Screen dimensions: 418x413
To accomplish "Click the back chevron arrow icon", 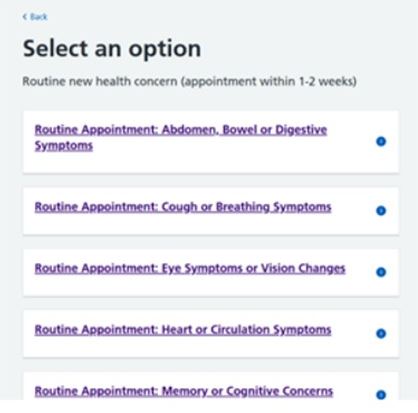I will pos(25,17).
